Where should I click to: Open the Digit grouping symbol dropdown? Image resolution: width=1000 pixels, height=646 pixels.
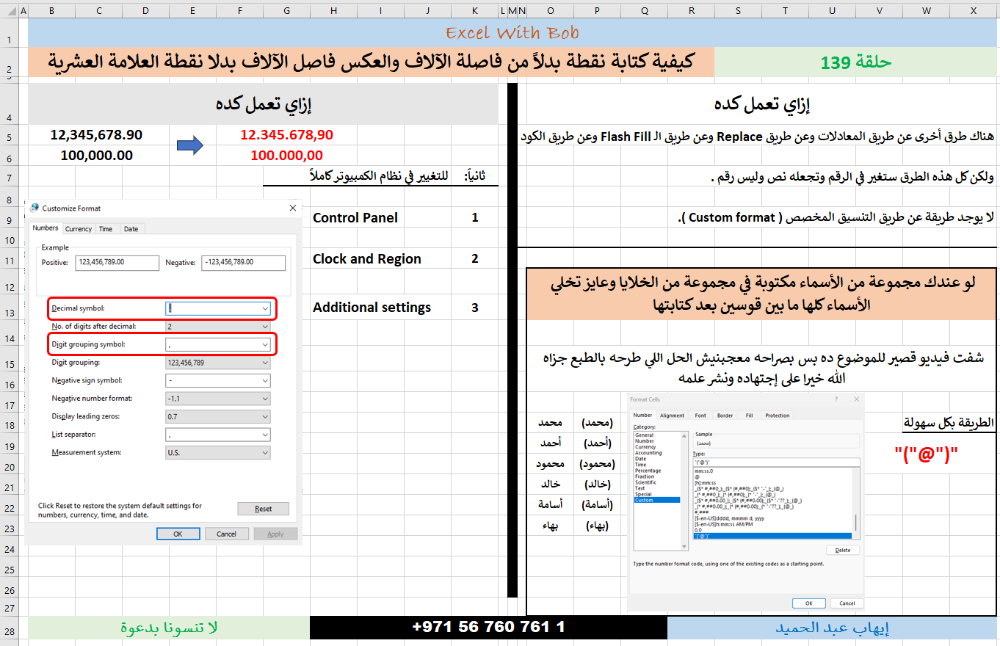[x=265, y=344]
